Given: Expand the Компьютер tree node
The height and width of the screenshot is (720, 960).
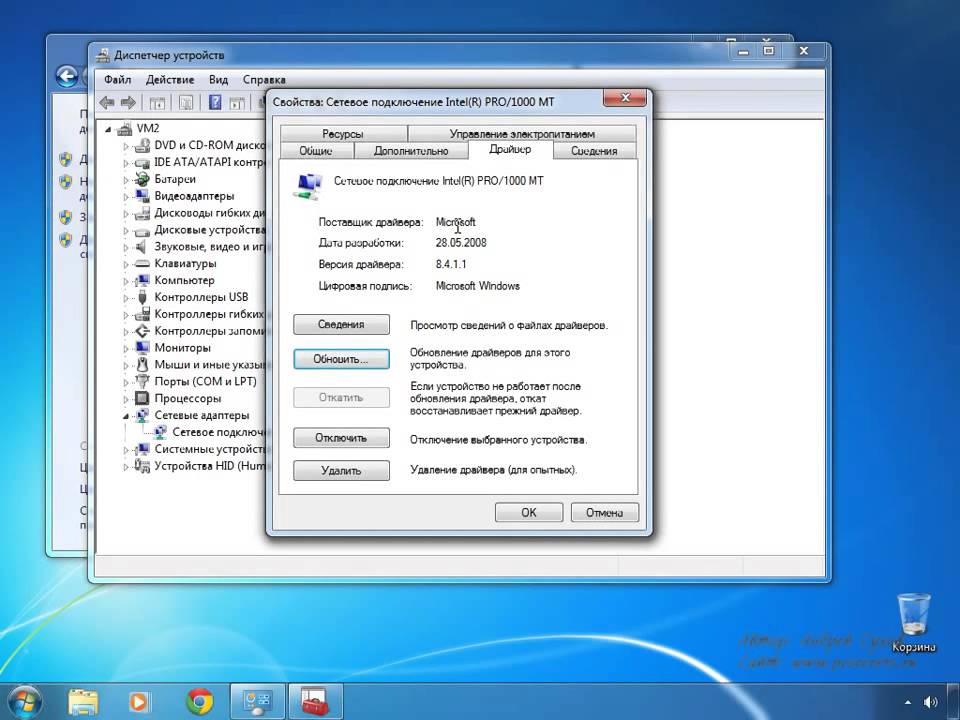Looking at the screenshot, I should 126,281.
